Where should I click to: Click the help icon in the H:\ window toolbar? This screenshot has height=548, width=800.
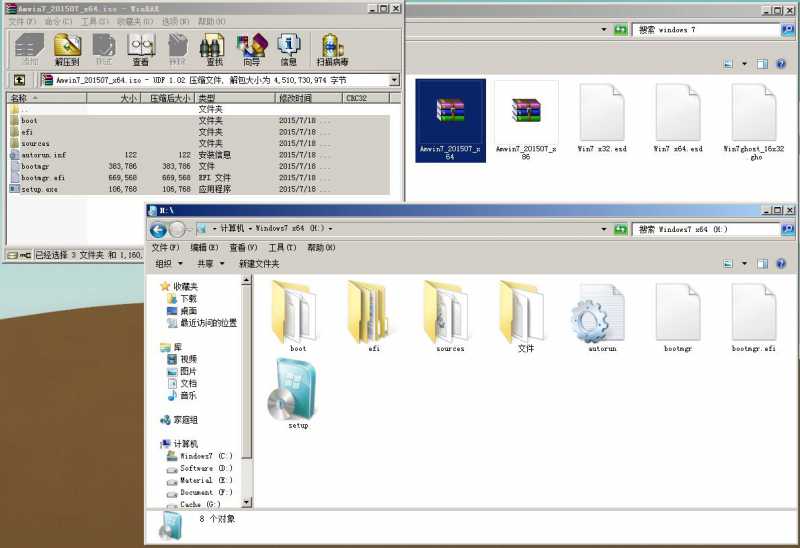tap(781, 263)
